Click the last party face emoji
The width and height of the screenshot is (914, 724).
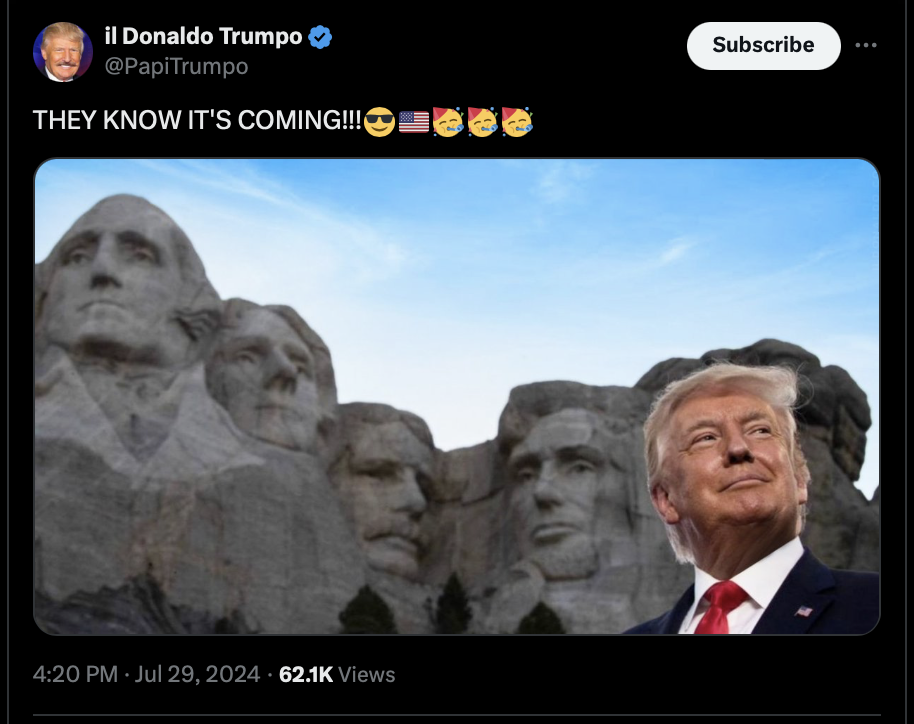[x=516, y=121]
